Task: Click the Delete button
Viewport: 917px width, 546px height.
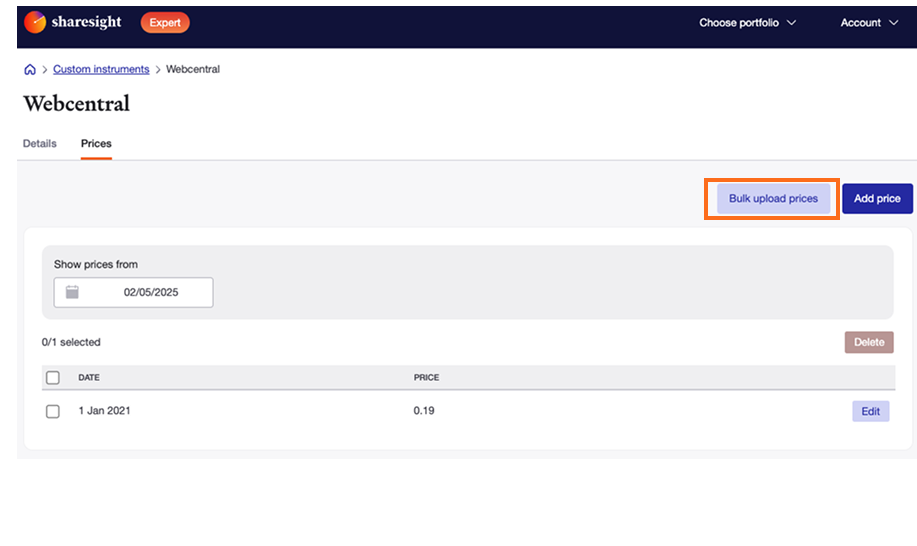Action: pyautogui.click(x=869, y=343)
